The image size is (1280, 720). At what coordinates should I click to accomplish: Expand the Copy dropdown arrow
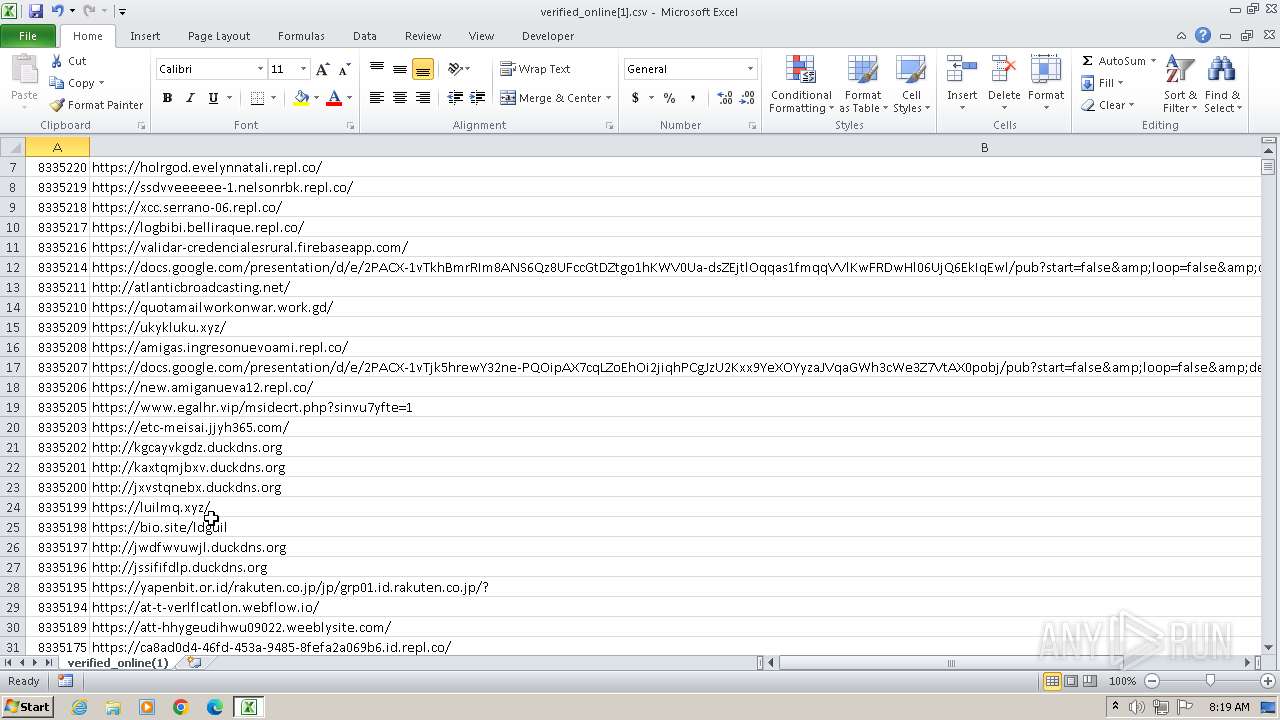pos(101,83)
